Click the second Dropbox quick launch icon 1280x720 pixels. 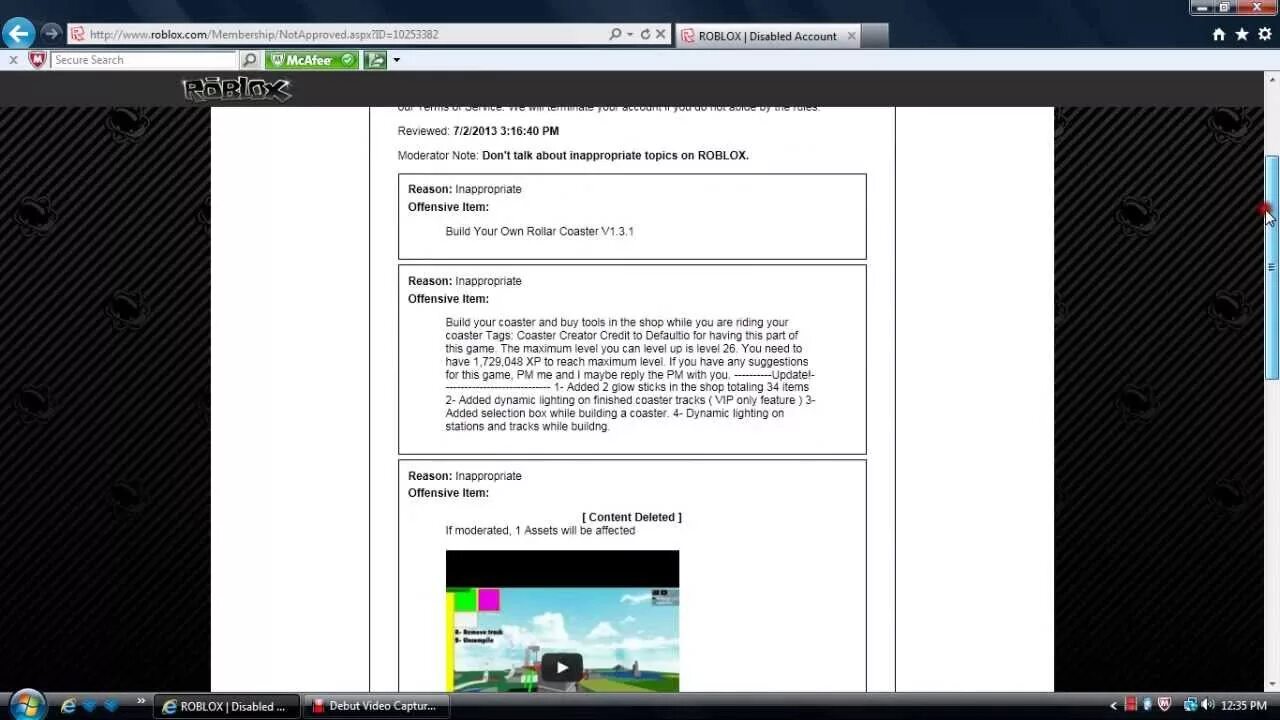coord(111,705)
